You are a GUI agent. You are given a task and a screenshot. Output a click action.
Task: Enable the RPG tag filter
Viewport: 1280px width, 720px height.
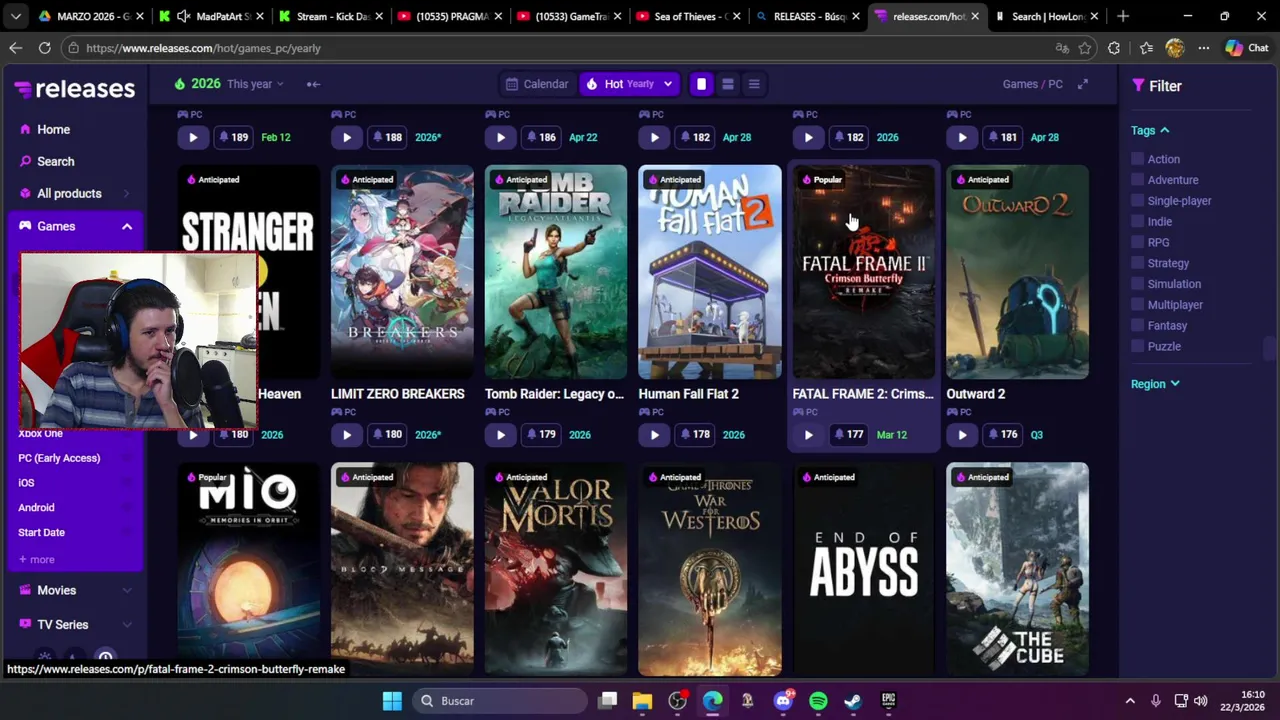1138,242
